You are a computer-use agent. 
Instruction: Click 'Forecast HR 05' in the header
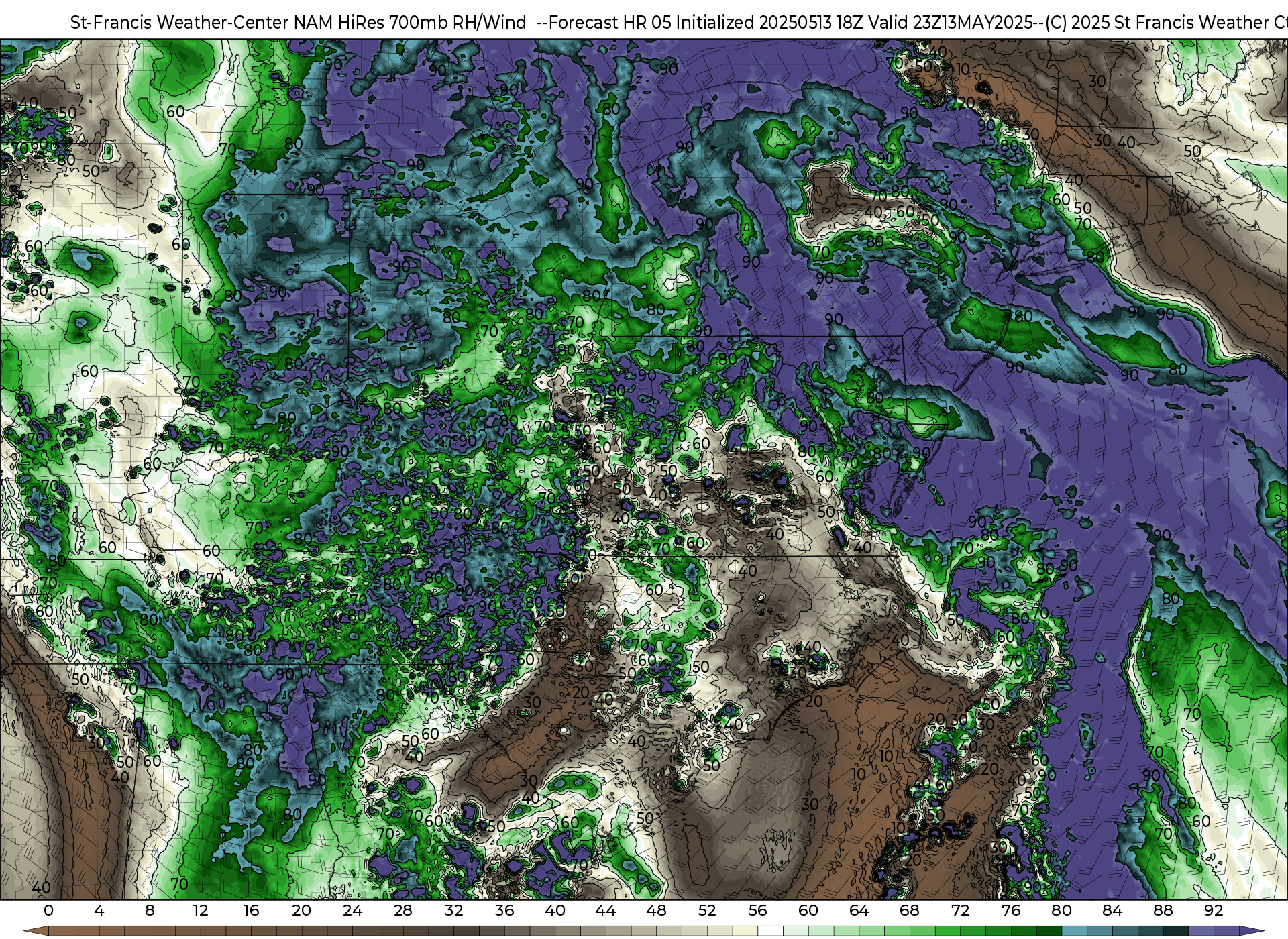coord(610,22)
